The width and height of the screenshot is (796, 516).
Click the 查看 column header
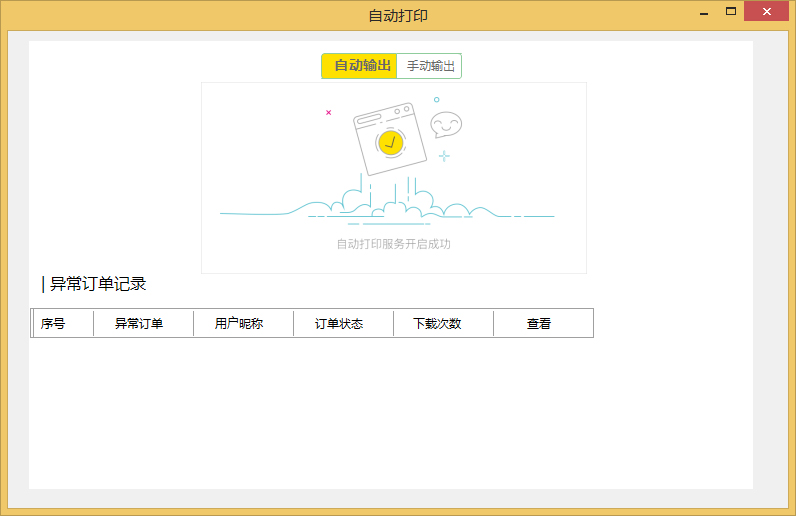tap(539, 324)
